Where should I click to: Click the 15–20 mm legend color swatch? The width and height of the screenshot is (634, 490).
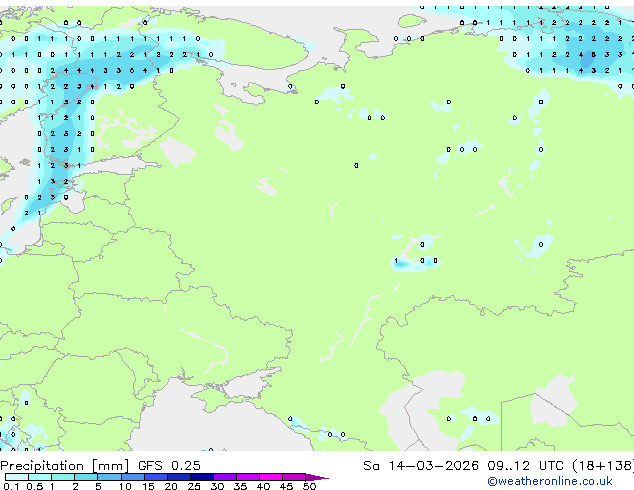[155, 477]
